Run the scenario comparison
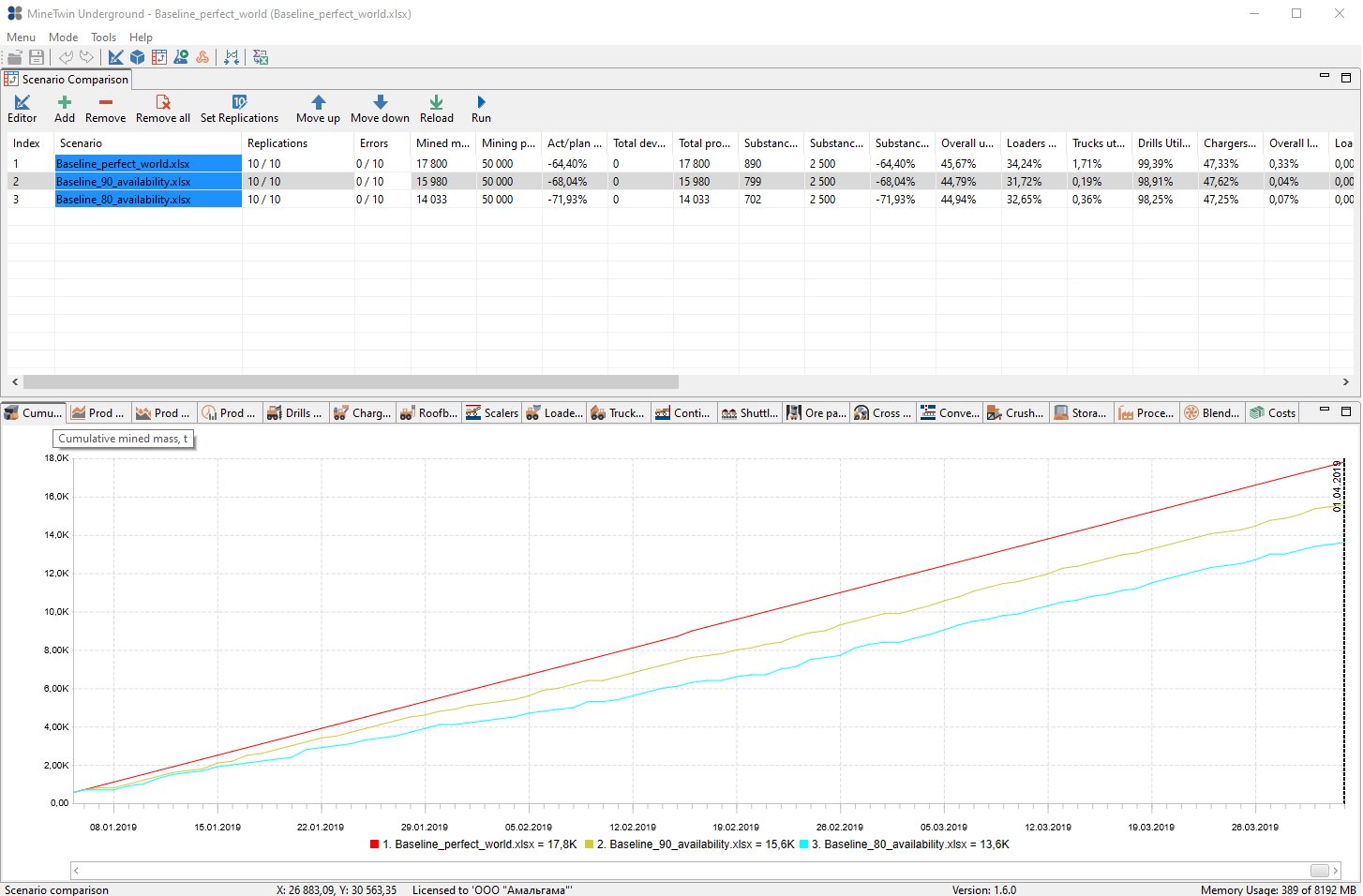 click(x=481, y=109)
